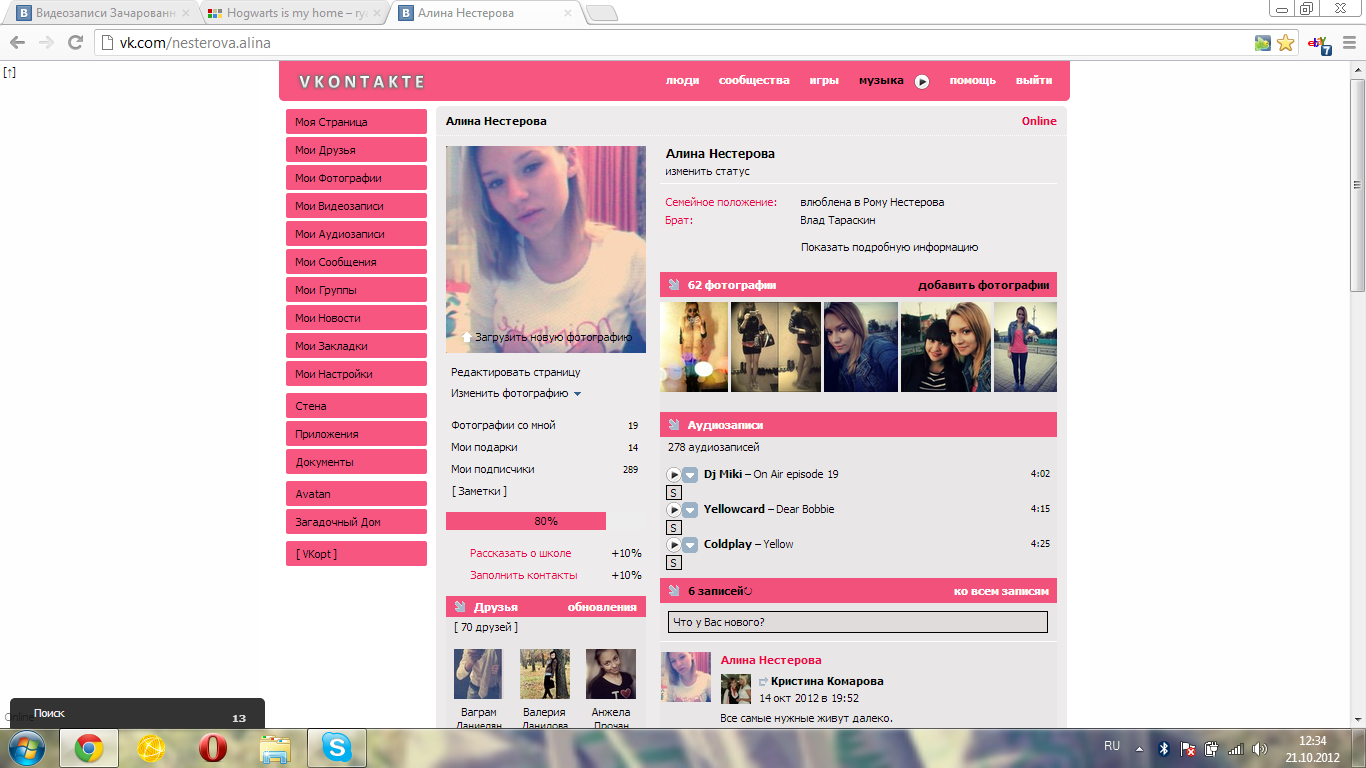1366x768 pixels.
Task: Click the Bluetooth icon in system tray
Action: [1164, 748]
